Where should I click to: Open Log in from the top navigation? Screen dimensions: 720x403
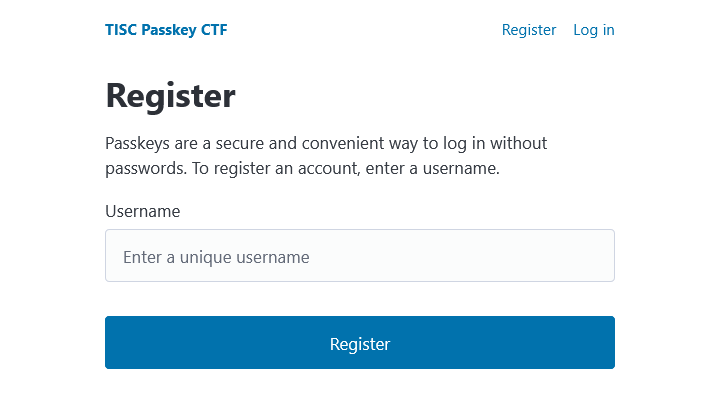[x=593, y=30]
